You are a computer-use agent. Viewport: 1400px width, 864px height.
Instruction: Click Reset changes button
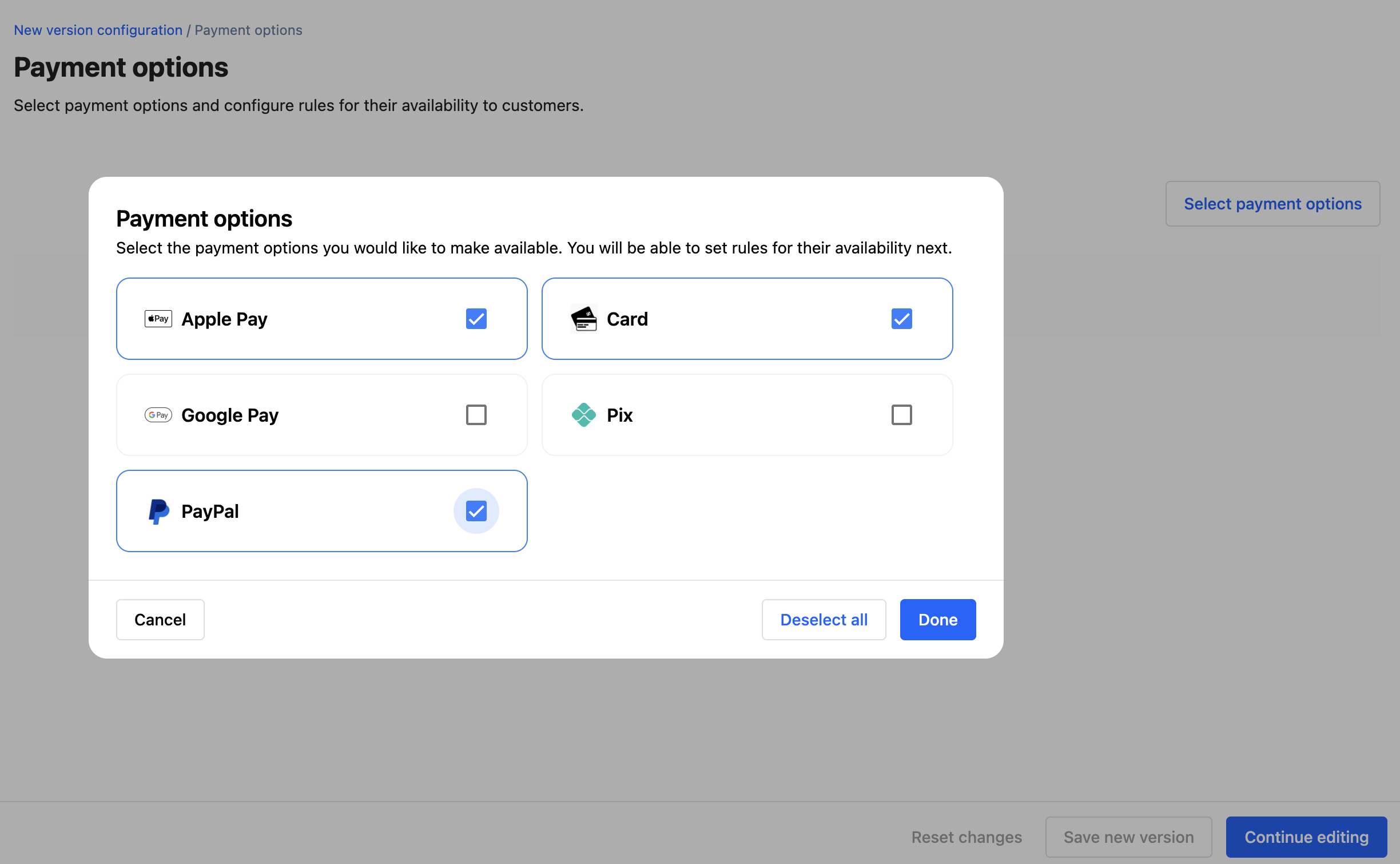tap(967, 837)
